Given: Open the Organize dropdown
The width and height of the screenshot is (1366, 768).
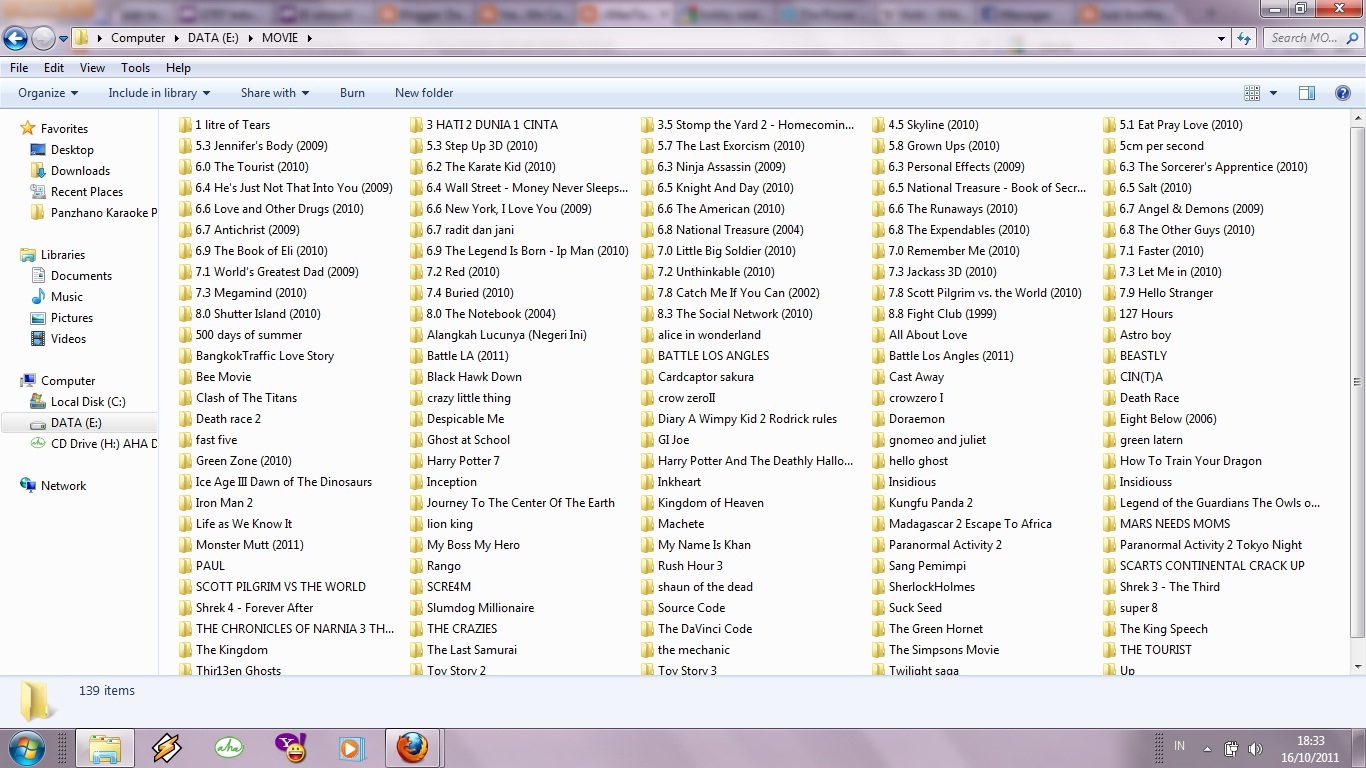Looking at the screenshot, I should [x=48, y=93].
